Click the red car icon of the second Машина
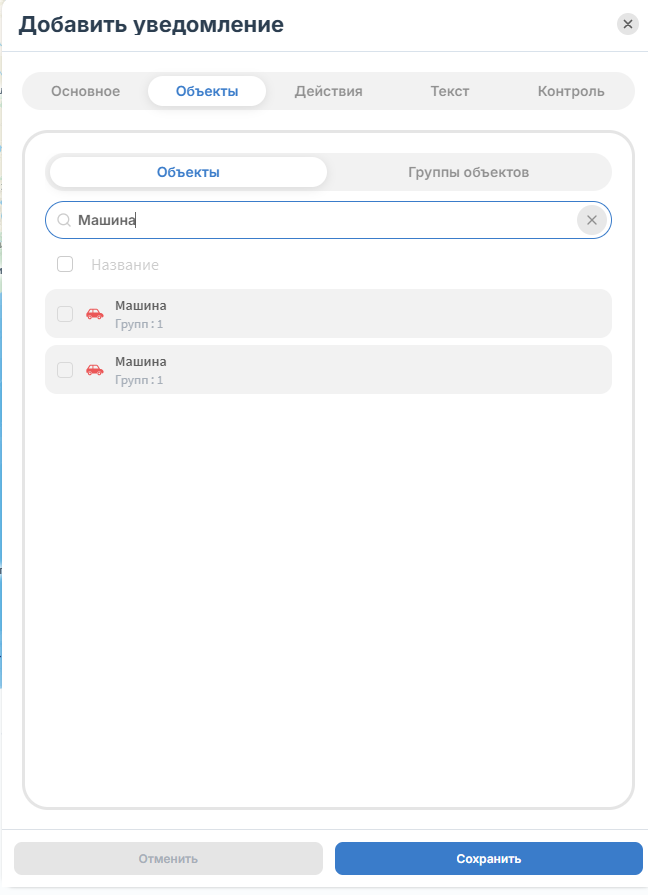 tap(95, 370)
